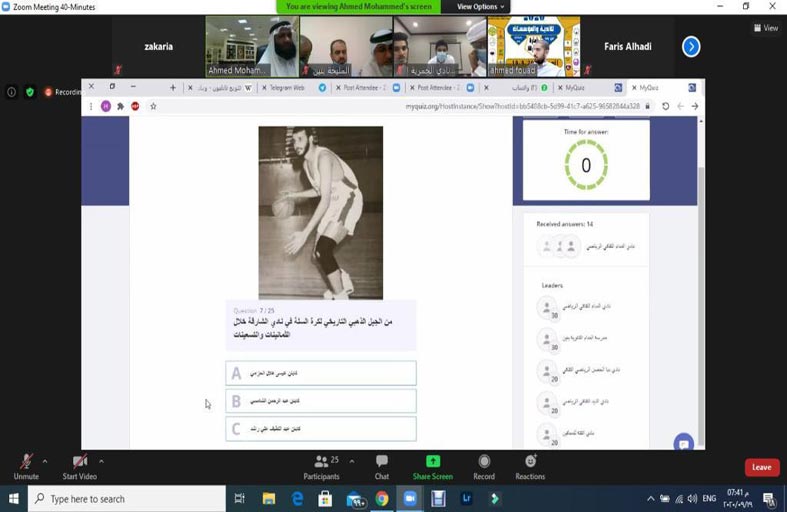
Task: Open the Participants panel
Action: pyautogui.click(x=320, y=465)
